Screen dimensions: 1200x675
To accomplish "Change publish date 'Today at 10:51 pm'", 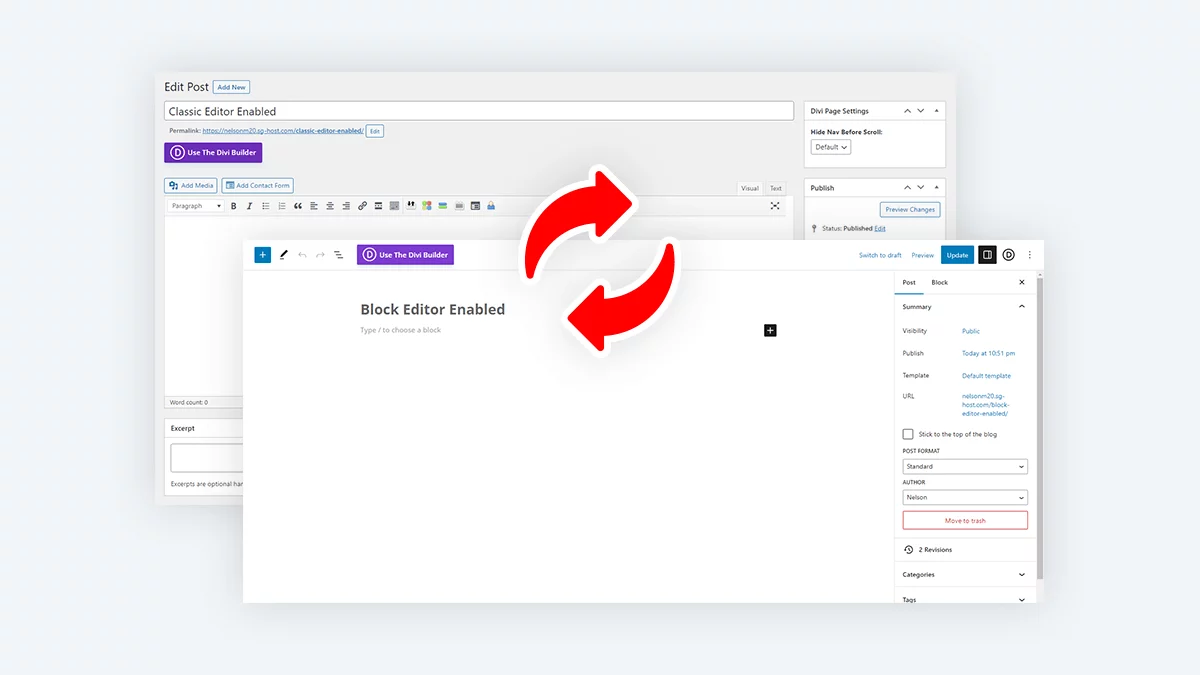I will click(988, 353).
